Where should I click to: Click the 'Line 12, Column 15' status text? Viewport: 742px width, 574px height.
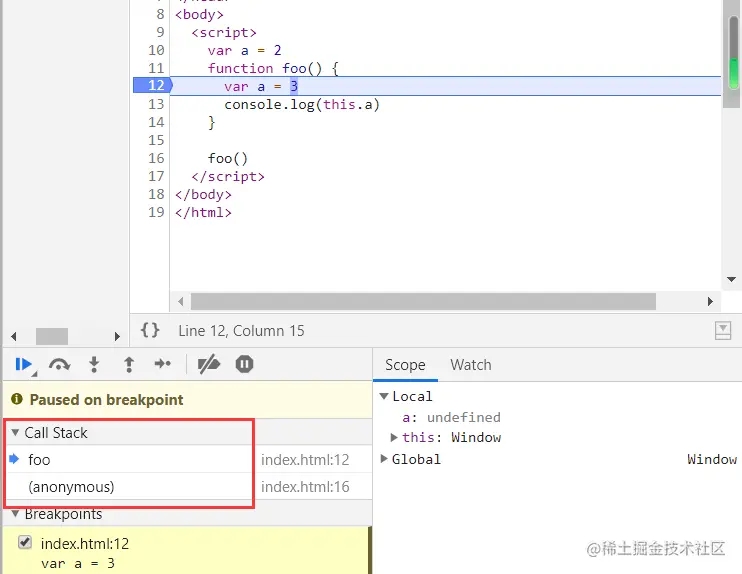(x=241, y=330)
